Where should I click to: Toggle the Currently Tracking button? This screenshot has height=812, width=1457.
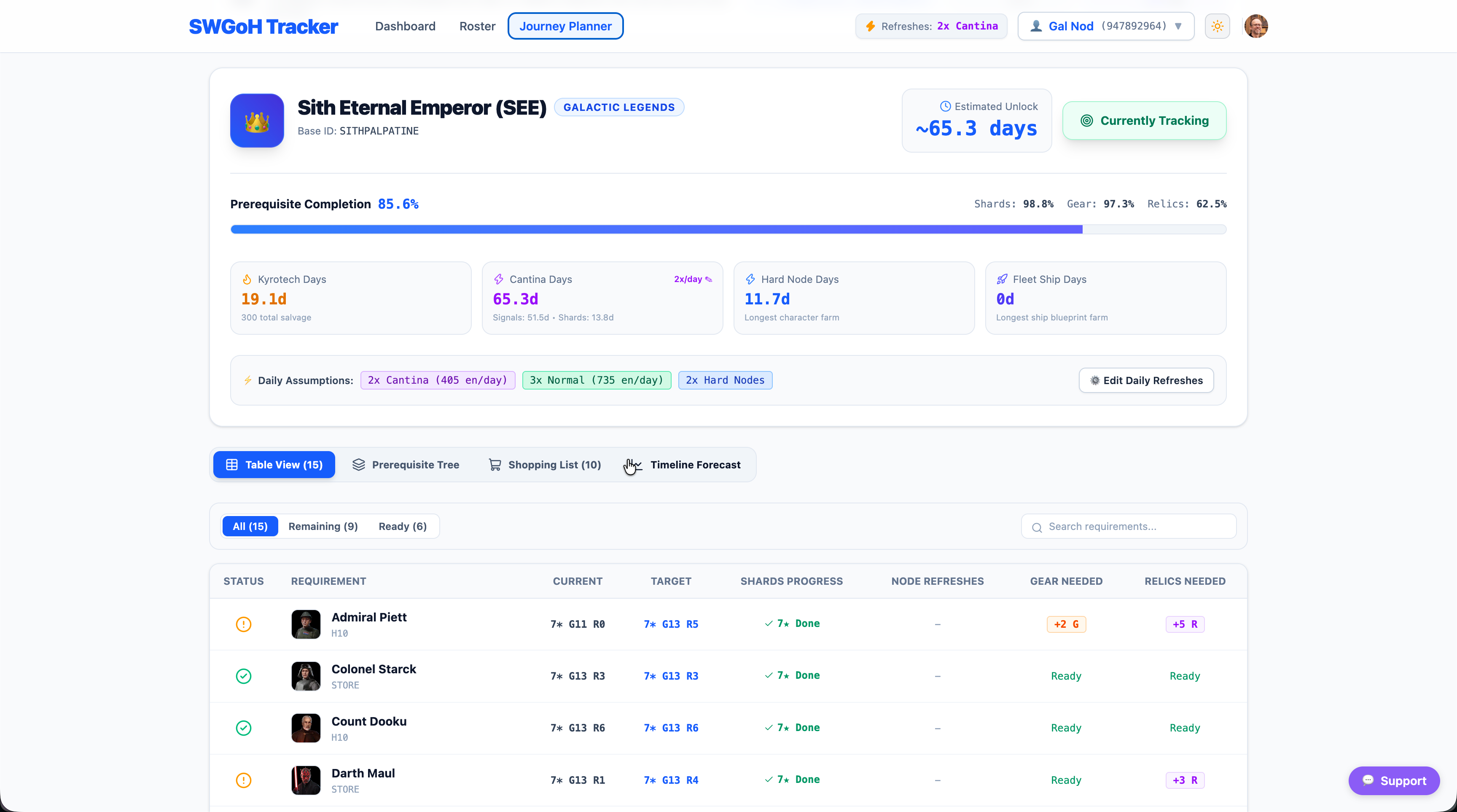point(1144,121)
